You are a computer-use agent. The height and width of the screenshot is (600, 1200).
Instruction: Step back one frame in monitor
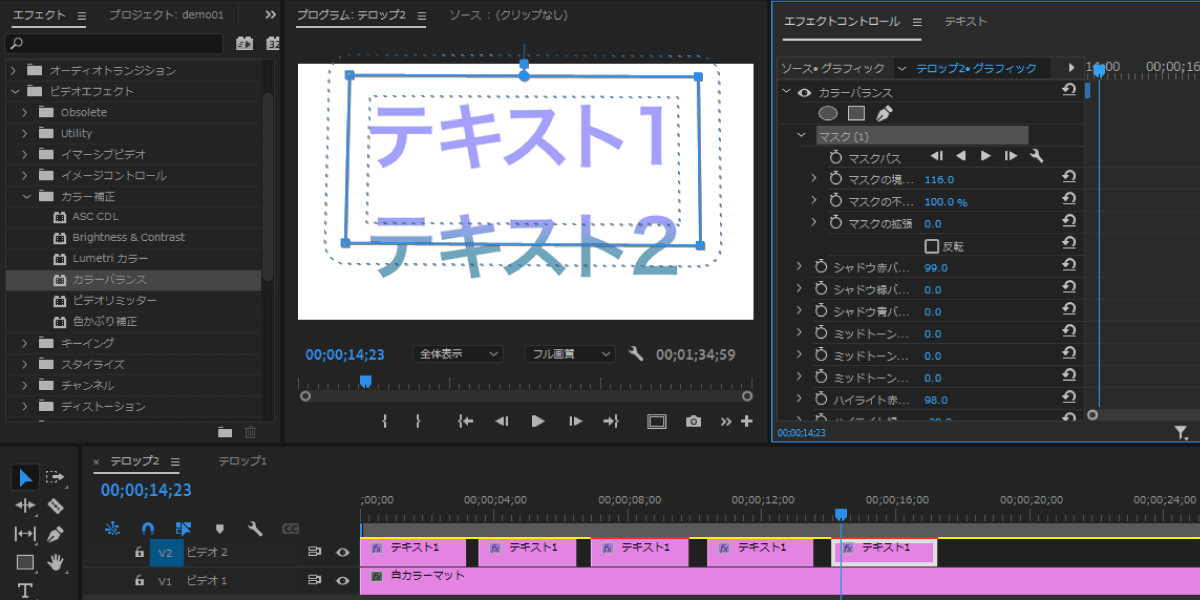502,422
